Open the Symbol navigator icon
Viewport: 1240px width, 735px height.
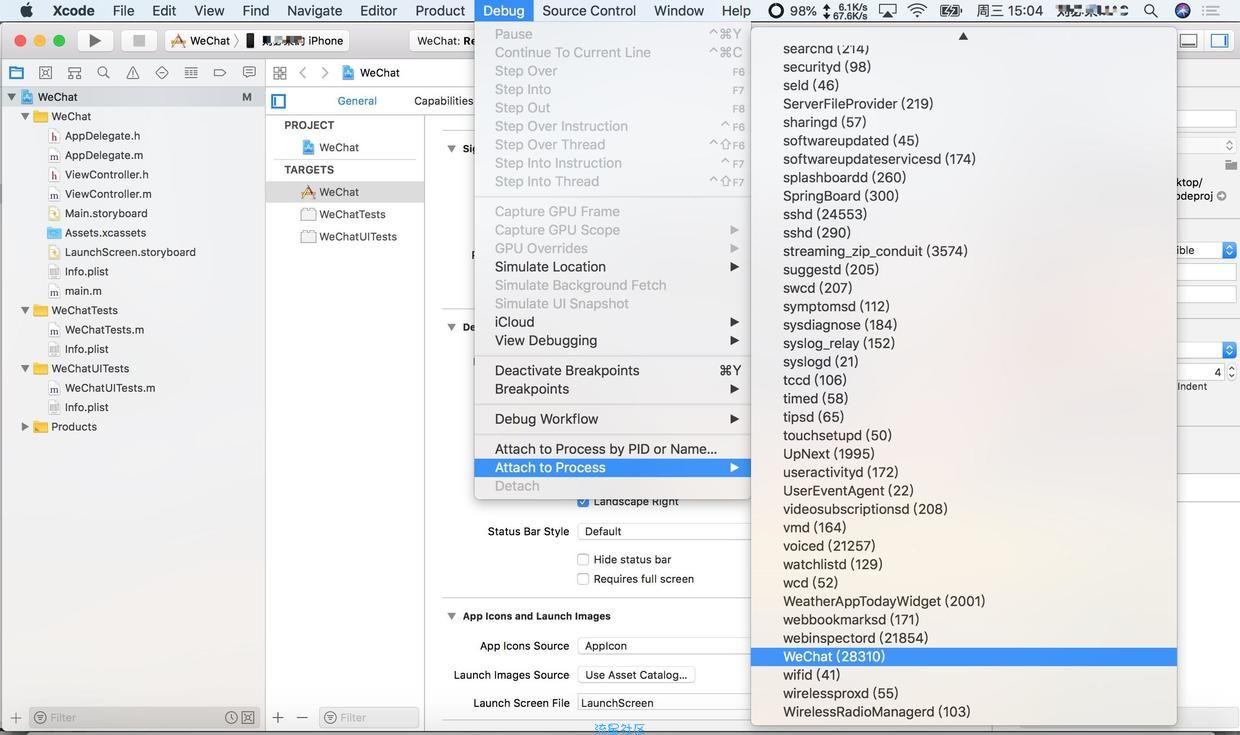click(74, 73)
